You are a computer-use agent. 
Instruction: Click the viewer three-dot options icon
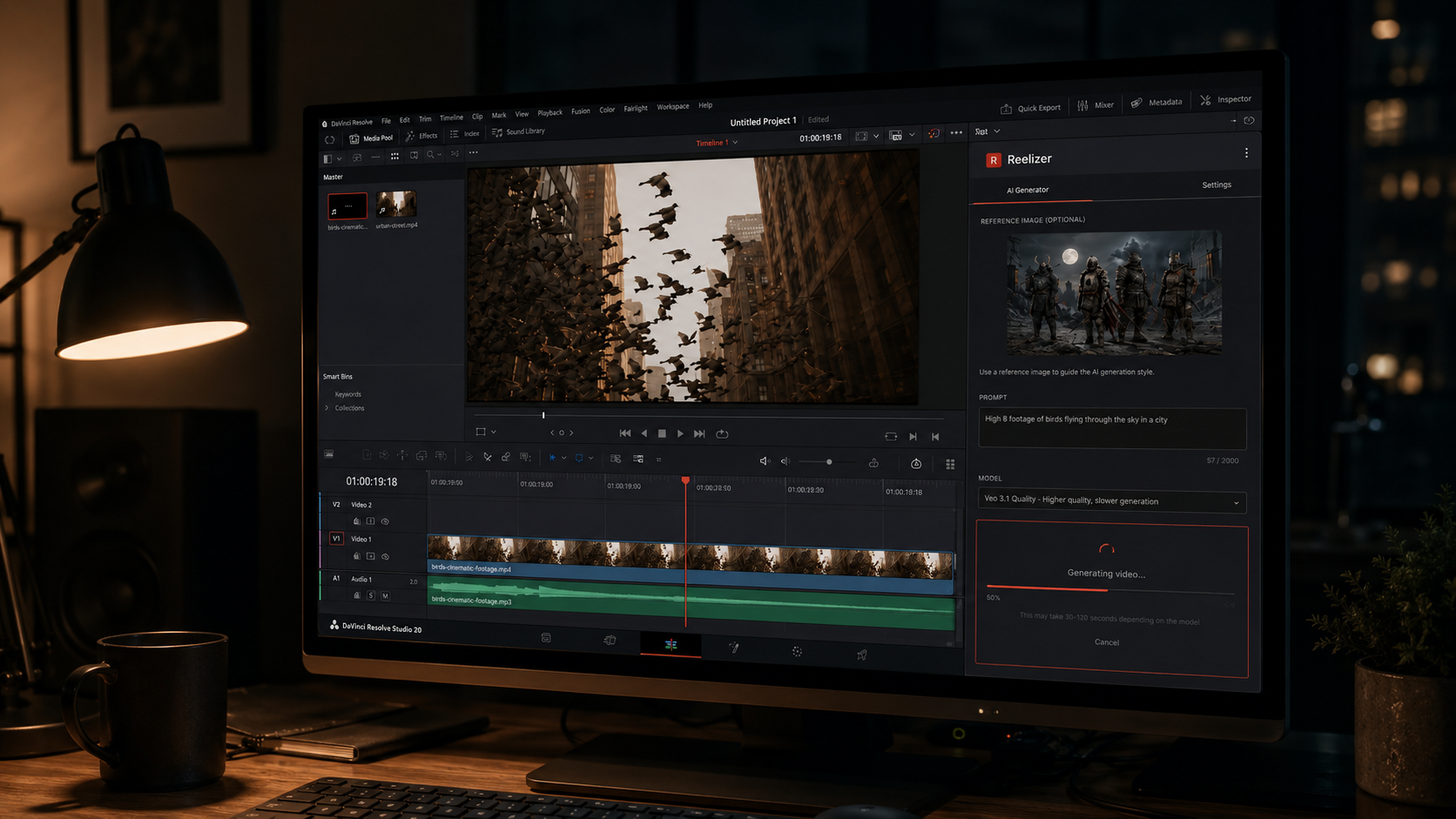click(956, 133)
